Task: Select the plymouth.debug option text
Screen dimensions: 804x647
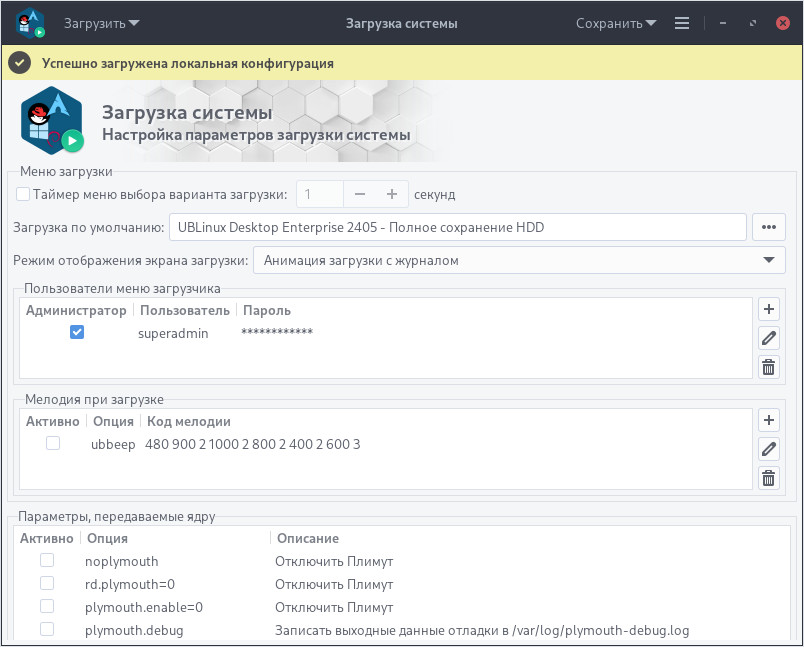Action: [x=134, y=631]
